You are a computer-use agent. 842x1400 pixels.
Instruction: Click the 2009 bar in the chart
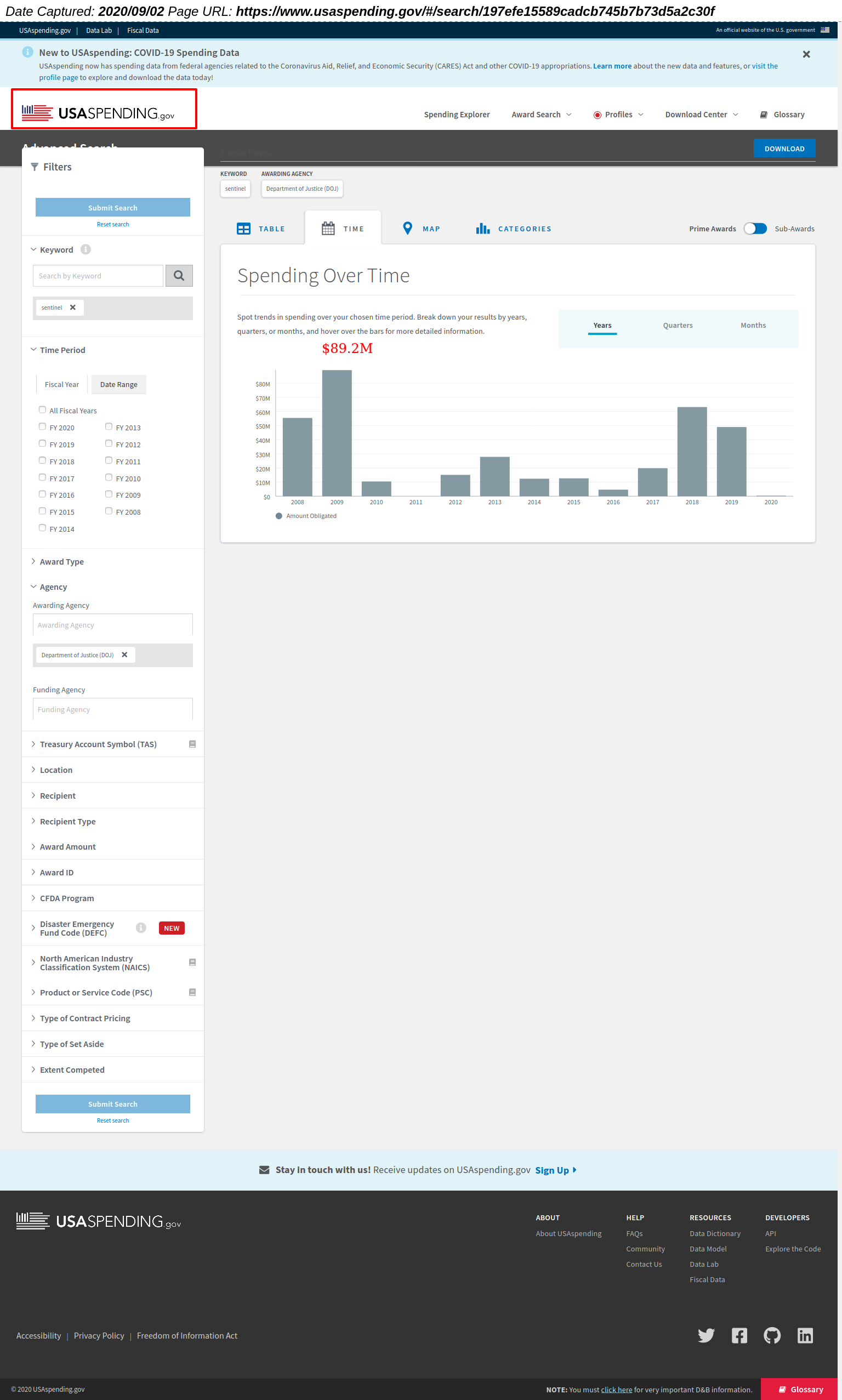click(x=337, y=433)
